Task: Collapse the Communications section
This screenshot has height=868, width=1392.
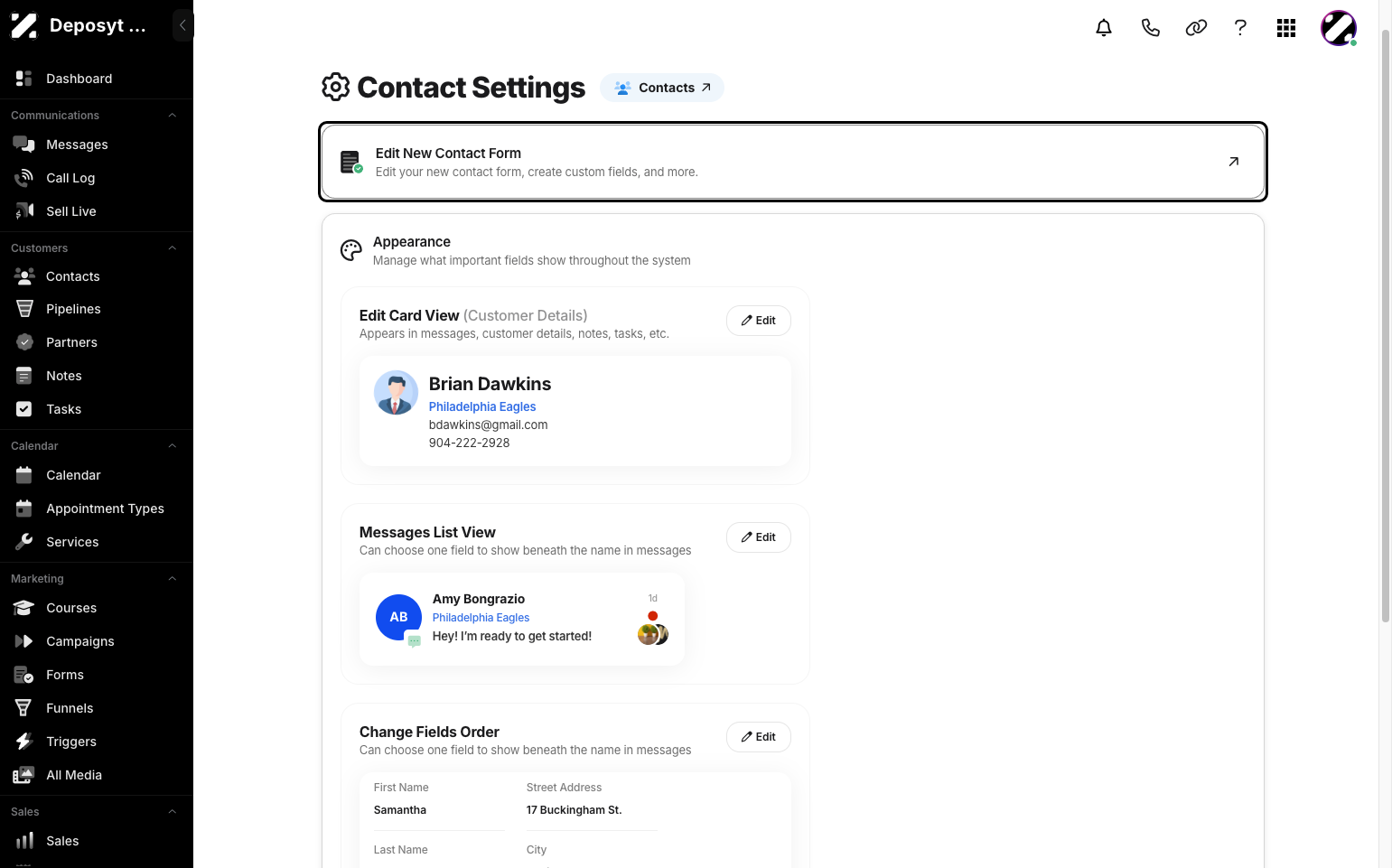Action: click(172, 116)
